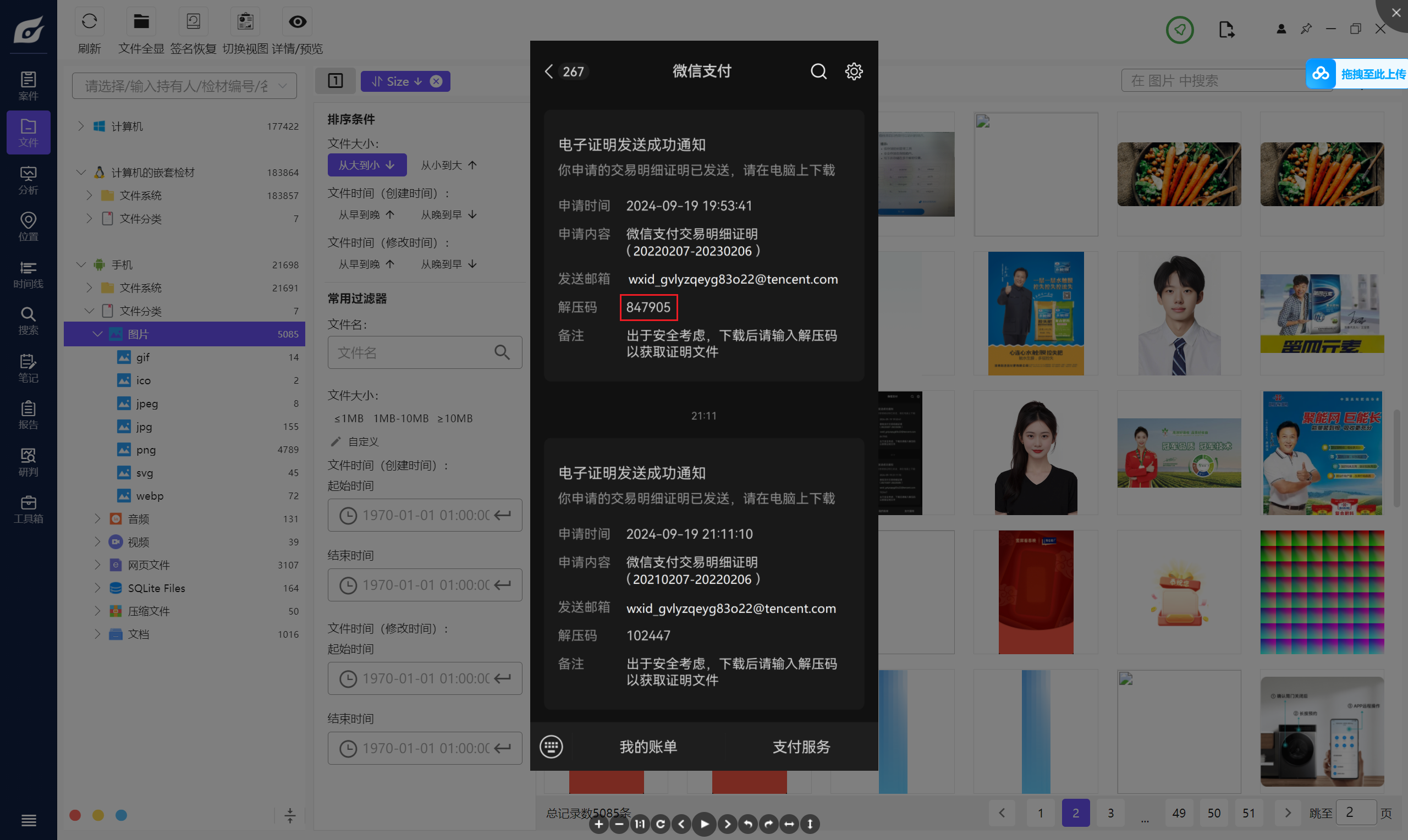Open the 搜索 sidebar section
Image resolution: width=1408 pixels, height=840 pixels.
28,321
